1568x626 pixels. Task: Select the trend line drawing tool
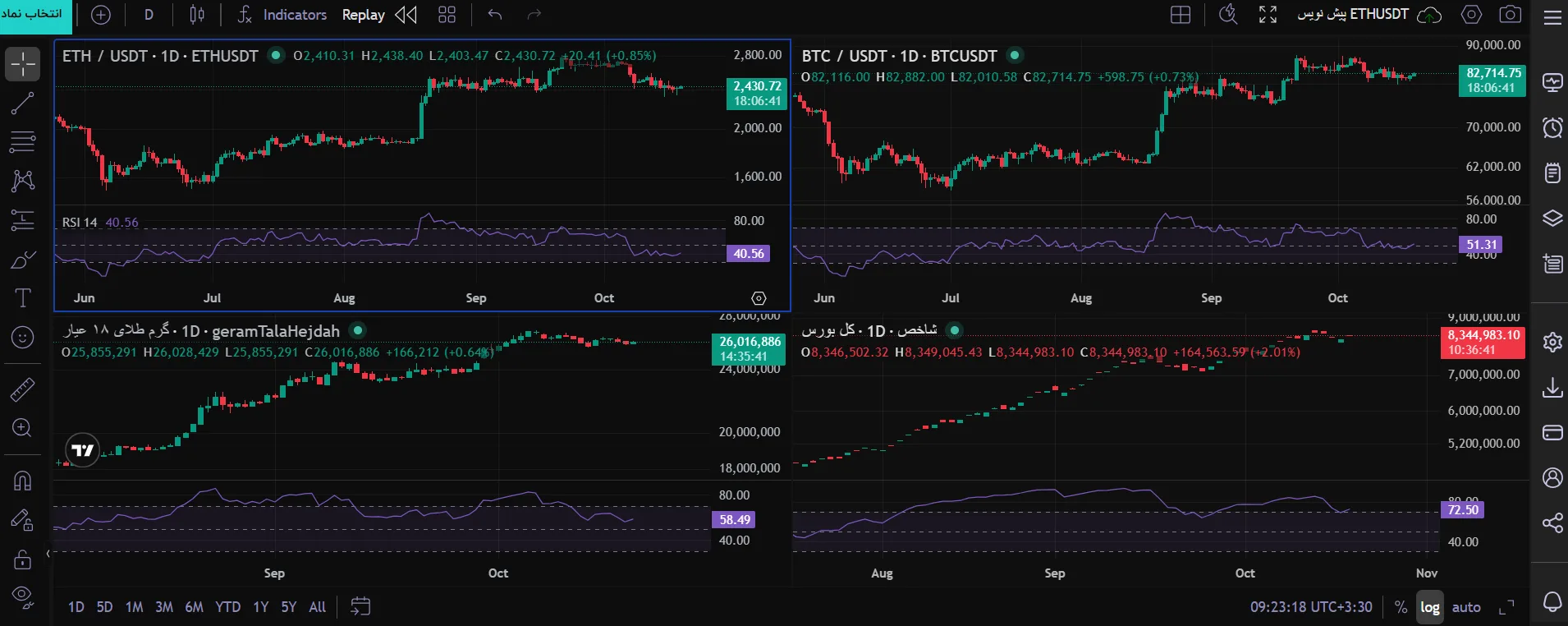point(22,104)
